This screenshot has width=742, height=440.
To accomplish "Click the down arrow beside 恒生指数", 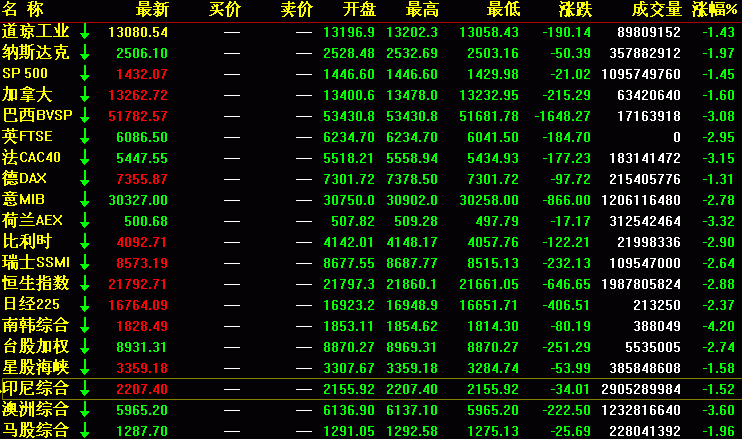I will [85, 283].
